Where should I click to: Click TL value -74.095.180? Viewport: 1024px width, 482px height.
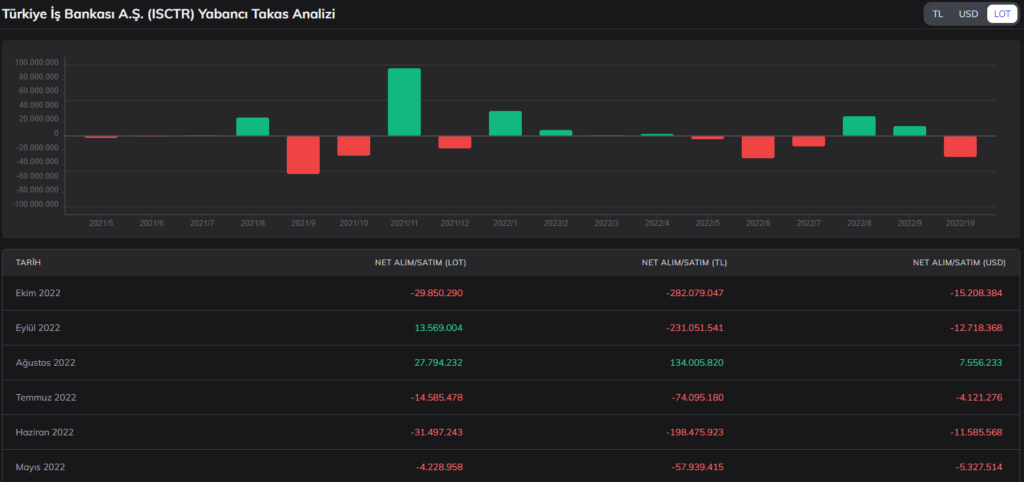697,397
